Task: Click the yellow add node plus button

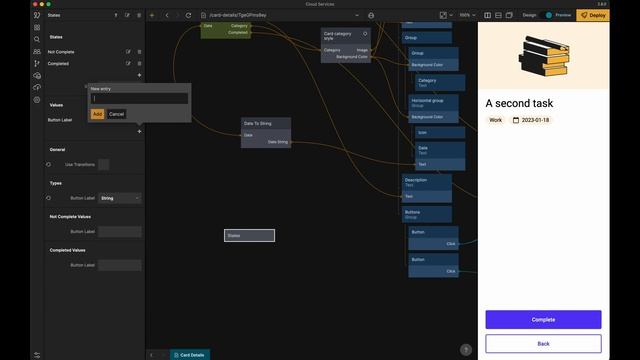Action: 152,15
